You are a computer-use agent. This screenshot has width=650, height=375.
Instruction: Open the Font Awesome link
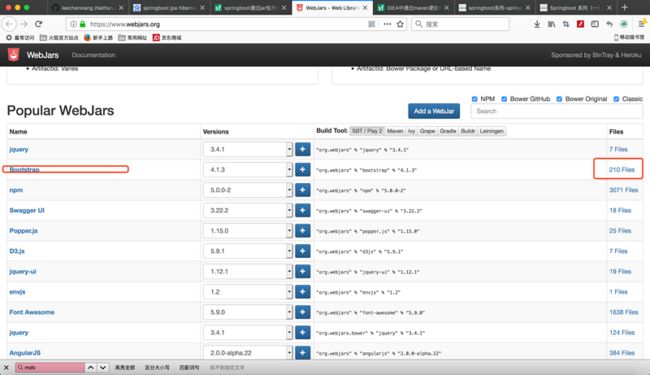coord(32,312)
